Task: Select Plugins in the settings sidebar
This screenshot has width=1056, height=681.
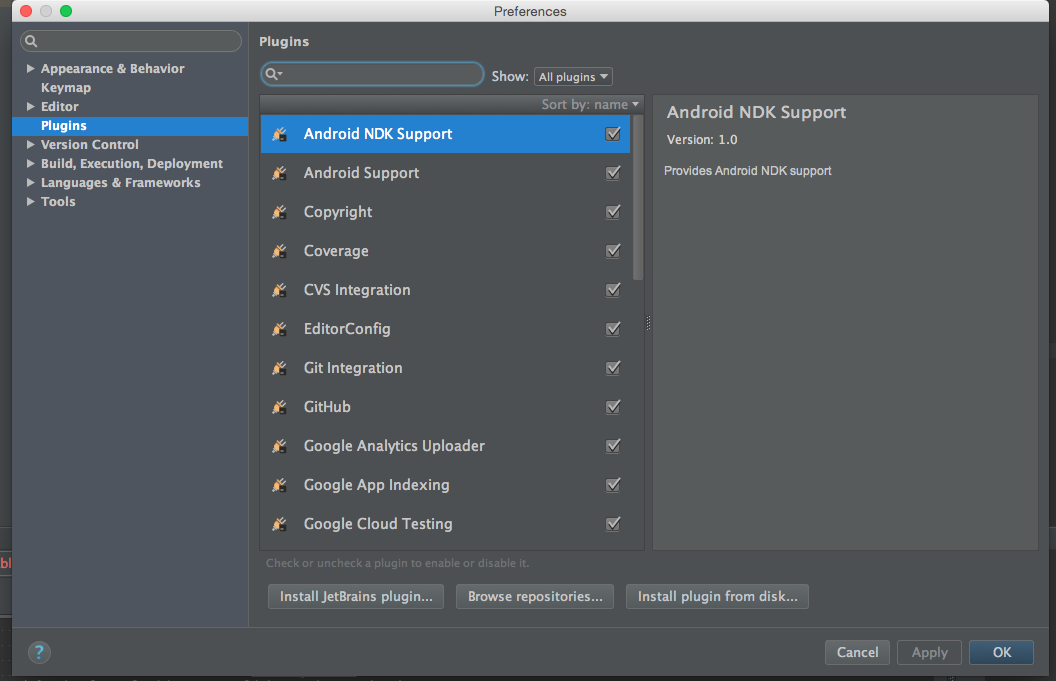Action: [x=64, y=126]
